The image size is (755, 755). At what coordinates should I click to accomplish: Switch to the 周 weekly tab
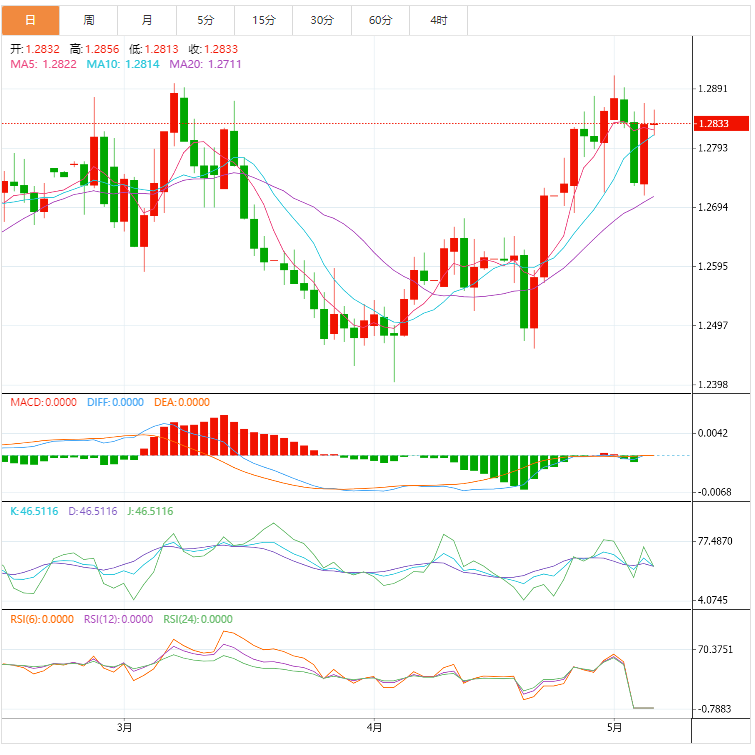89,20
